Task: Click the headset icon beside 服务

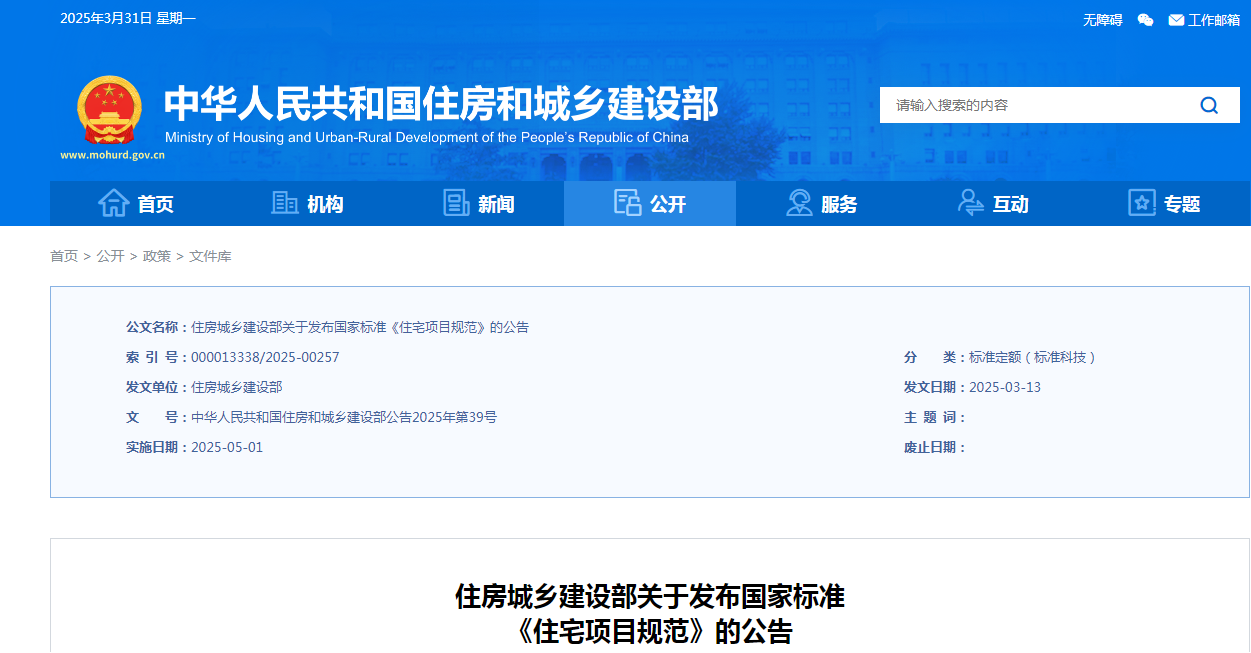Action: point(799,203)
